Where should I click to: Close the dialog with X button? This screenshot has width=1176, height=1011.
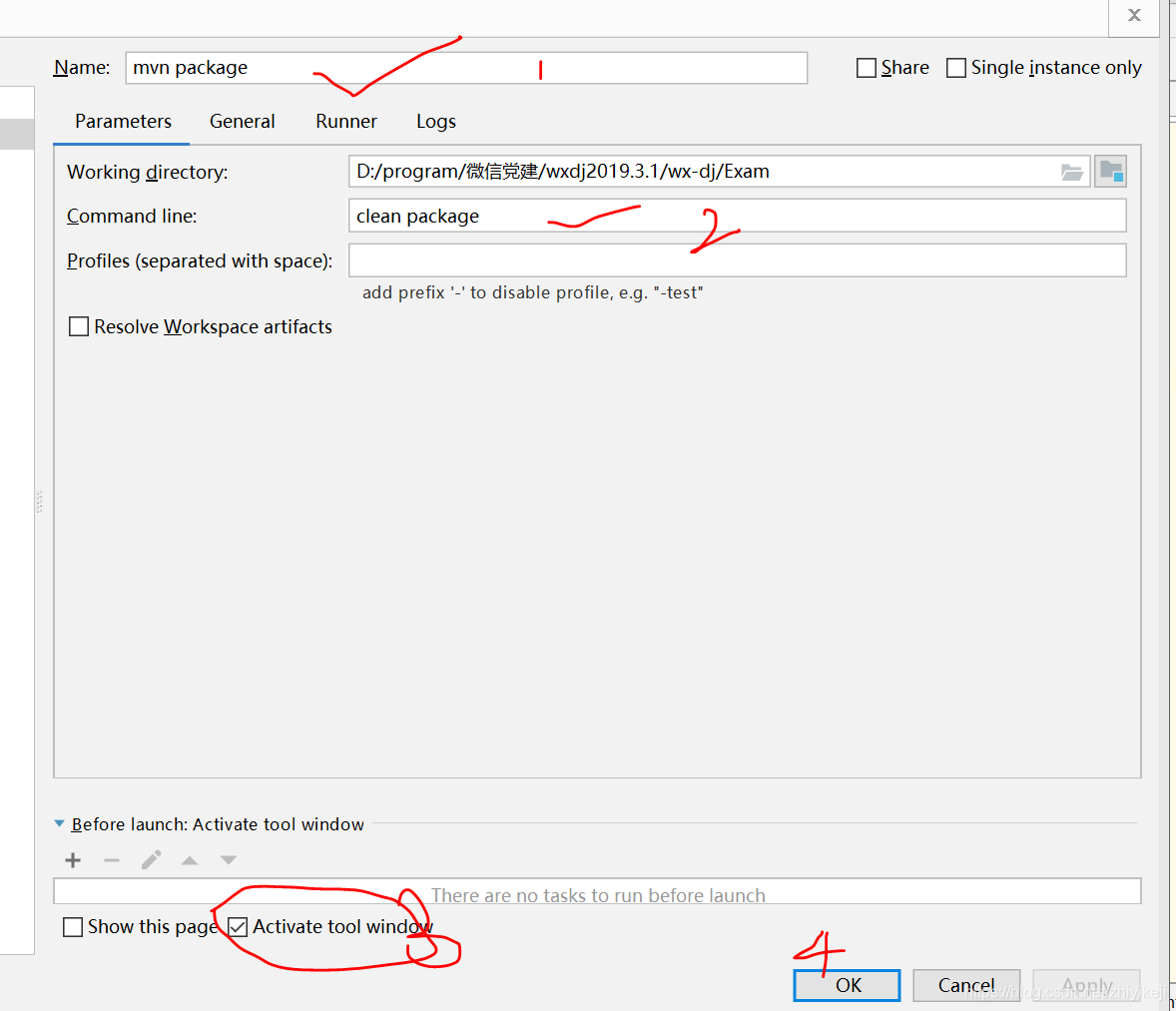[1135, 15]
